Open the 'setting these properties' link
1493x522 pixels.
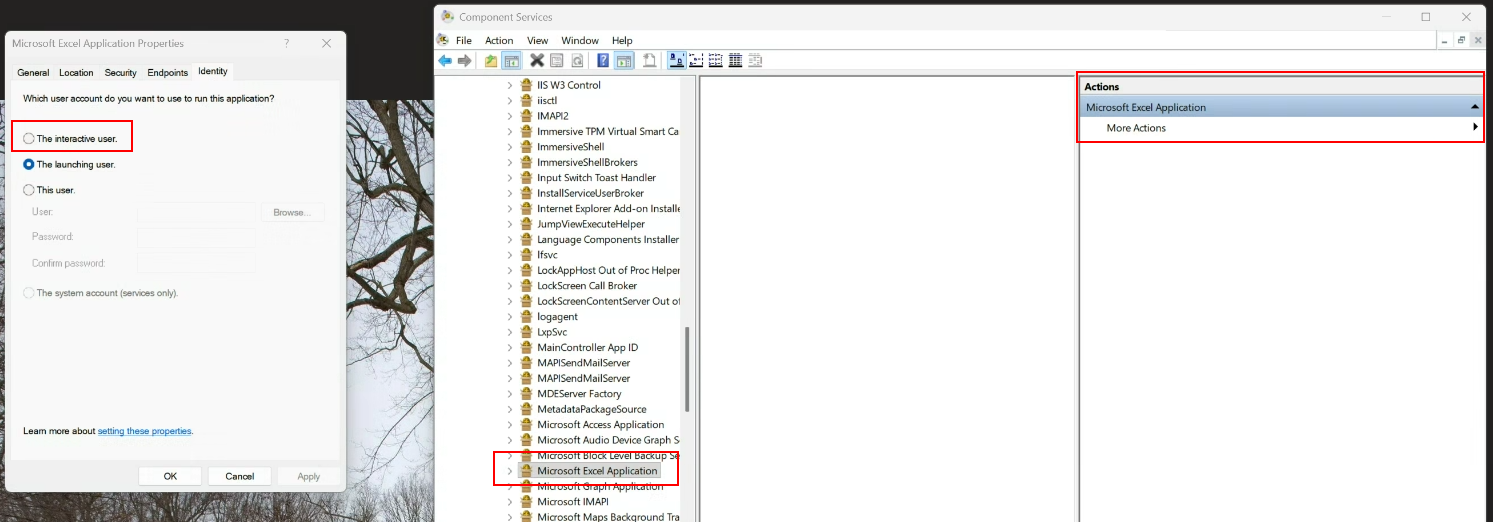[x=144, y=431]
